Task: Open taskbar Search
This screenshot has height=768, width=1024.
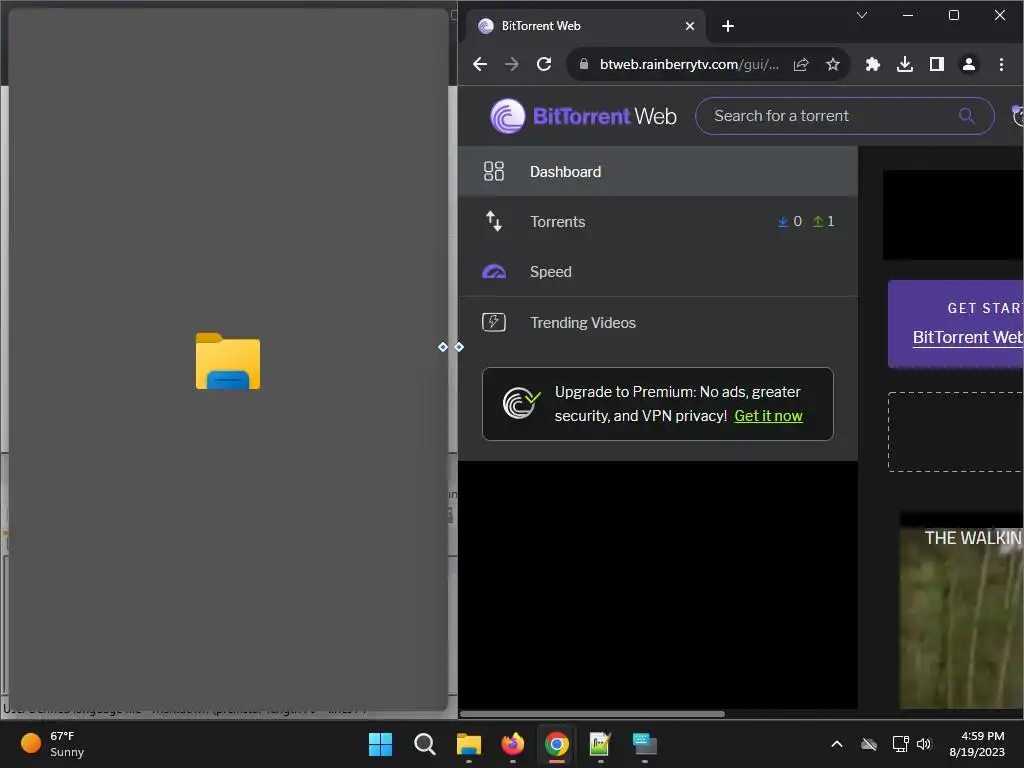Action: click(424, 744)
